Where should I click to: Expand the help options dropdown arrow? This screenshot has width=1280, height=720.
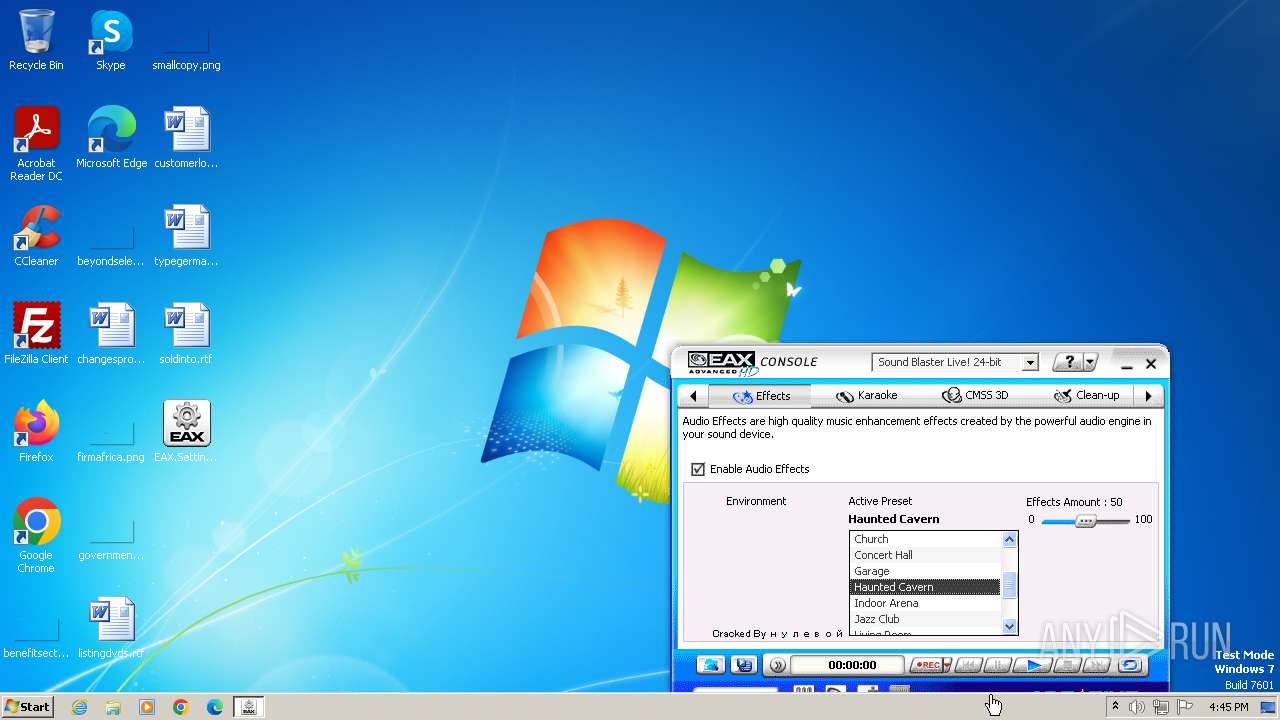pos(1091,362)
